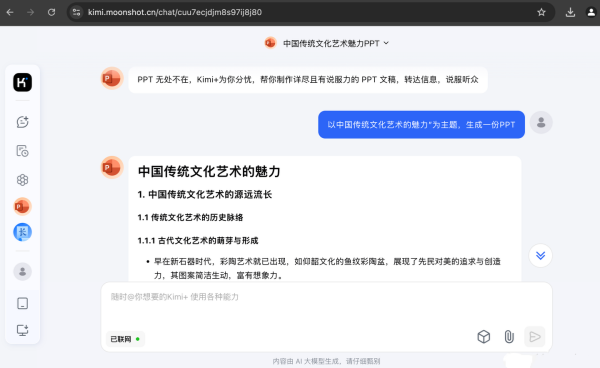Open the mobile app icon in sidebar

coord(23,303)
